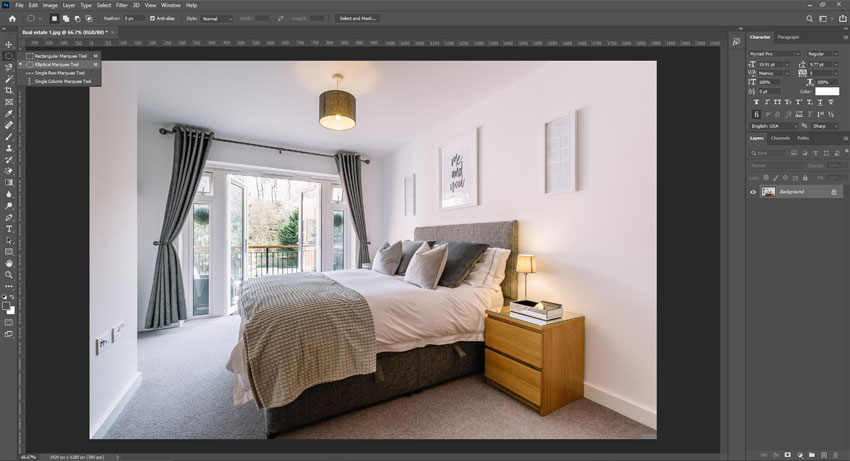Select the Dodge tool

(x=9, y=206)
